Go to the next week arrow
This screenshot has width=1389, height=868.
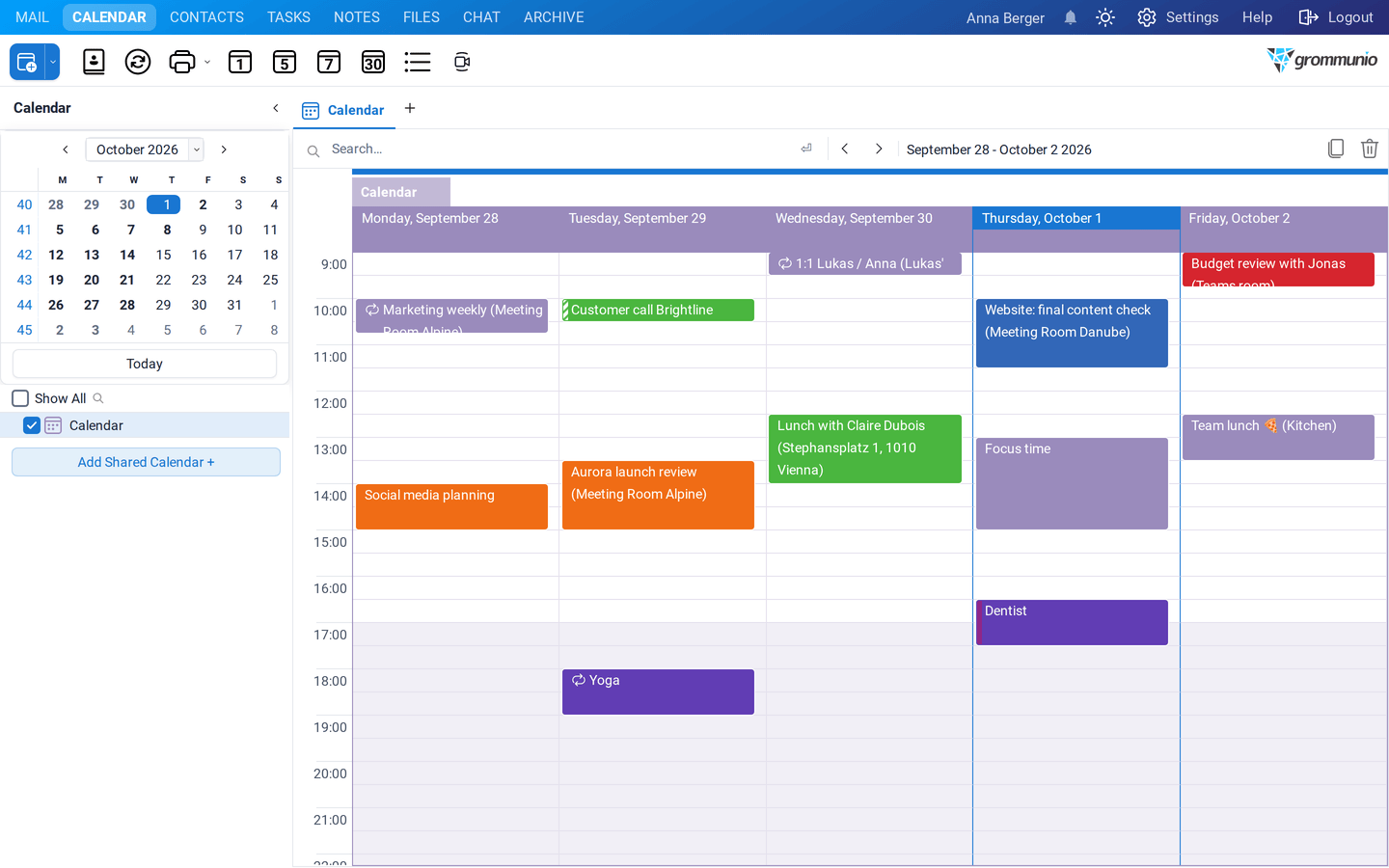pyautogui.click(x=879, y=149)
